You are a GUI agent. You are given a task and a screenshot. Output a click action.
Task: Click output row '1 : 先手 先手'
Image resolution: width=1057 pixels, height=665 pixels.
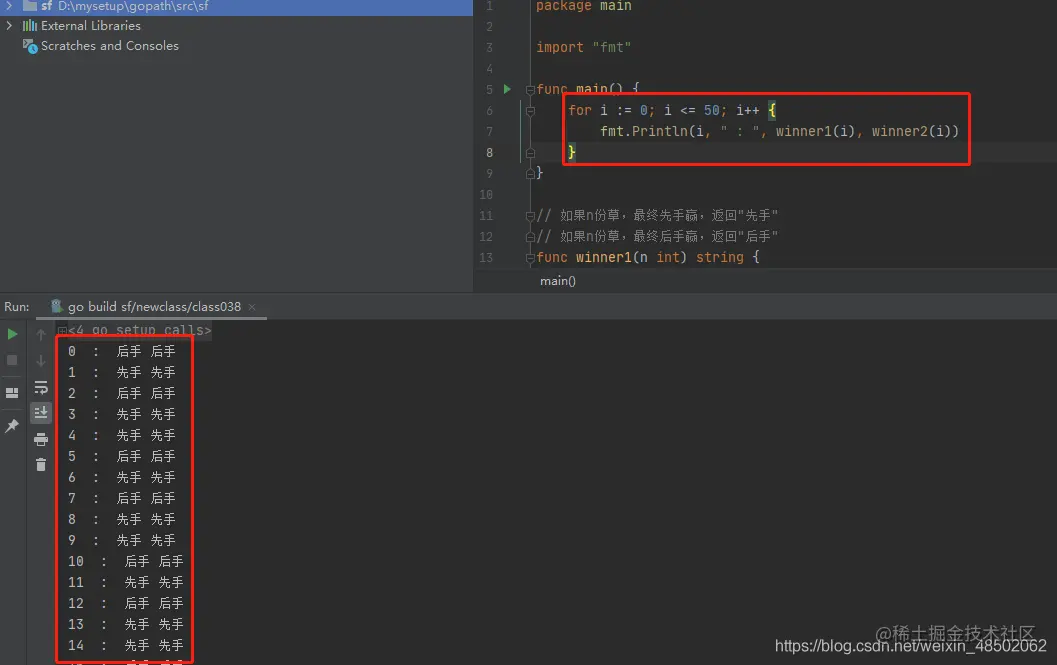[121, 372]
